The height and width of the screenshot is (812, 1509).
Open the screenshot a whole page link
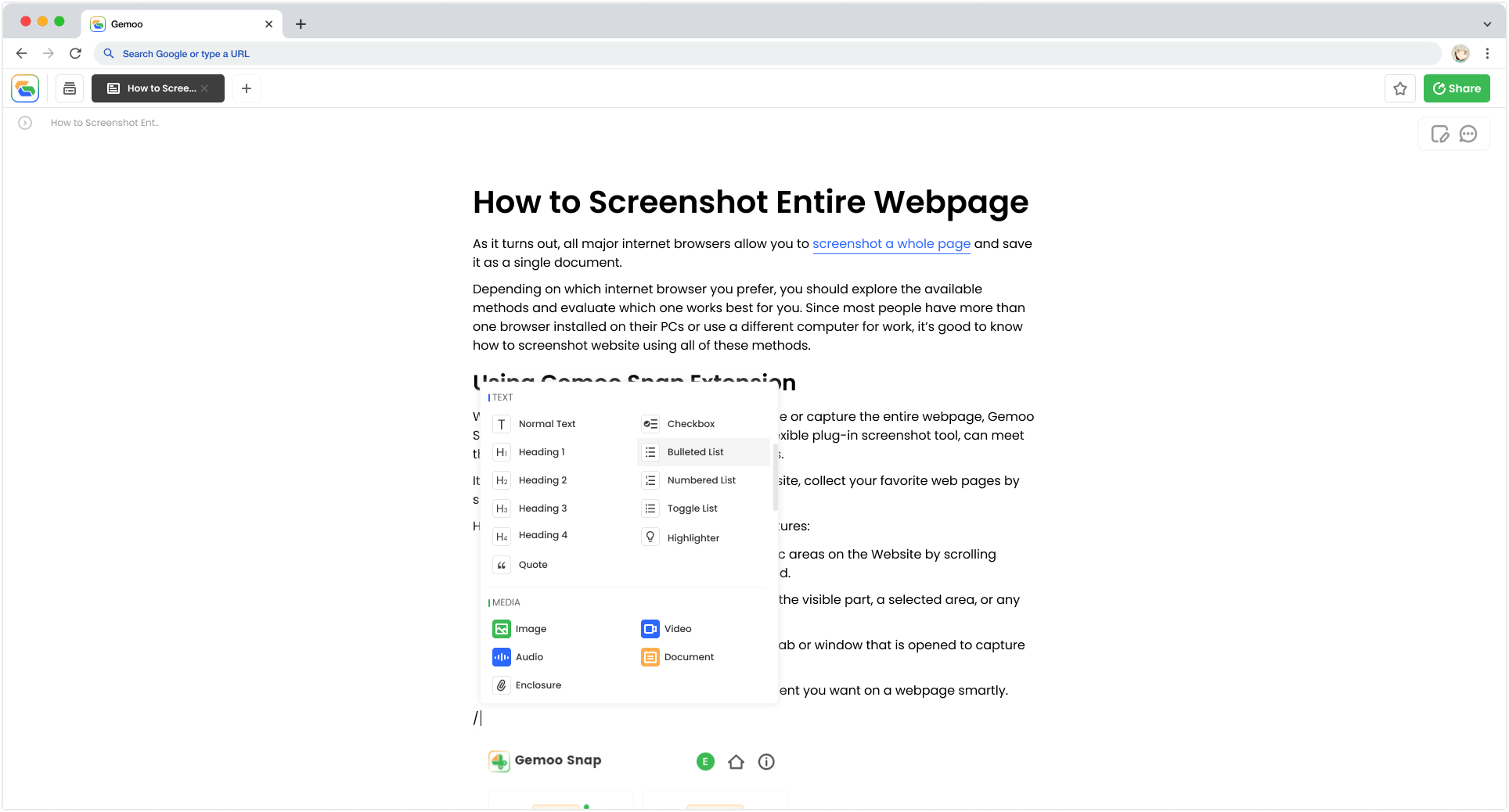pyautogui.click(x=891, y=244)
